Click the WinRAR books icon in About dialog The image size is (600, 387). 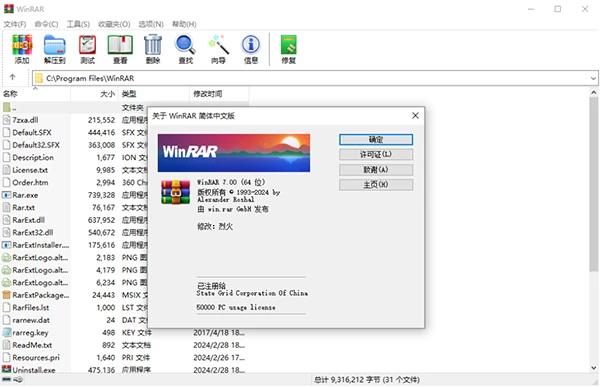coord(175,192)
